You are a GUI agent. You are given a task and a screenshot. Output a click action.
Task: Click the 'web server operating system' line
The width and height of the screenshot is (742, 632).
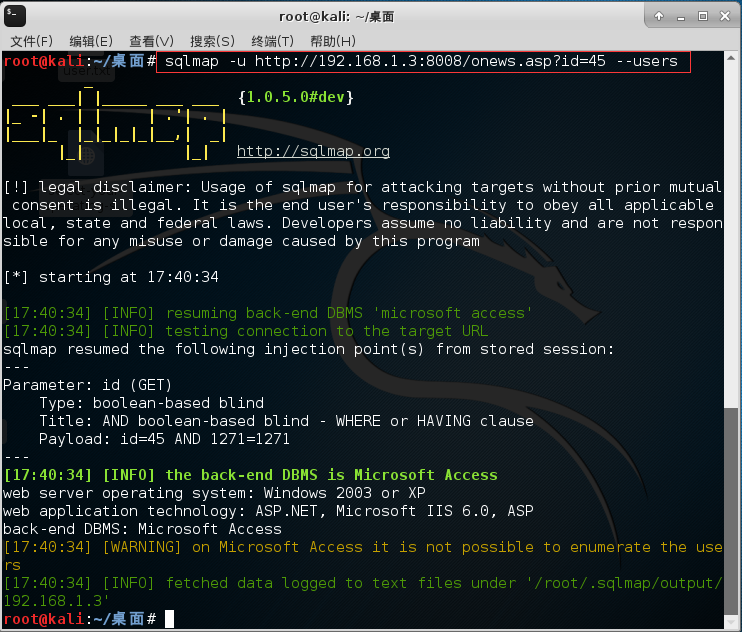click(214, 493)
